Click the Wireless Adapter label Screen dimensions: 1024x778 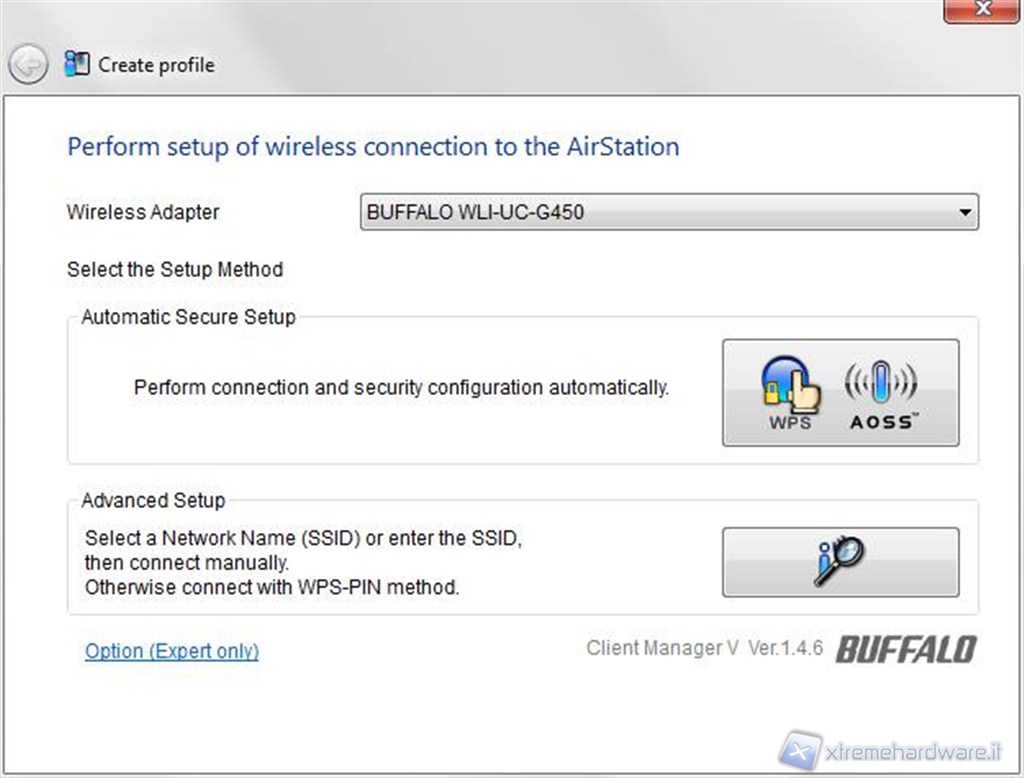143,212
